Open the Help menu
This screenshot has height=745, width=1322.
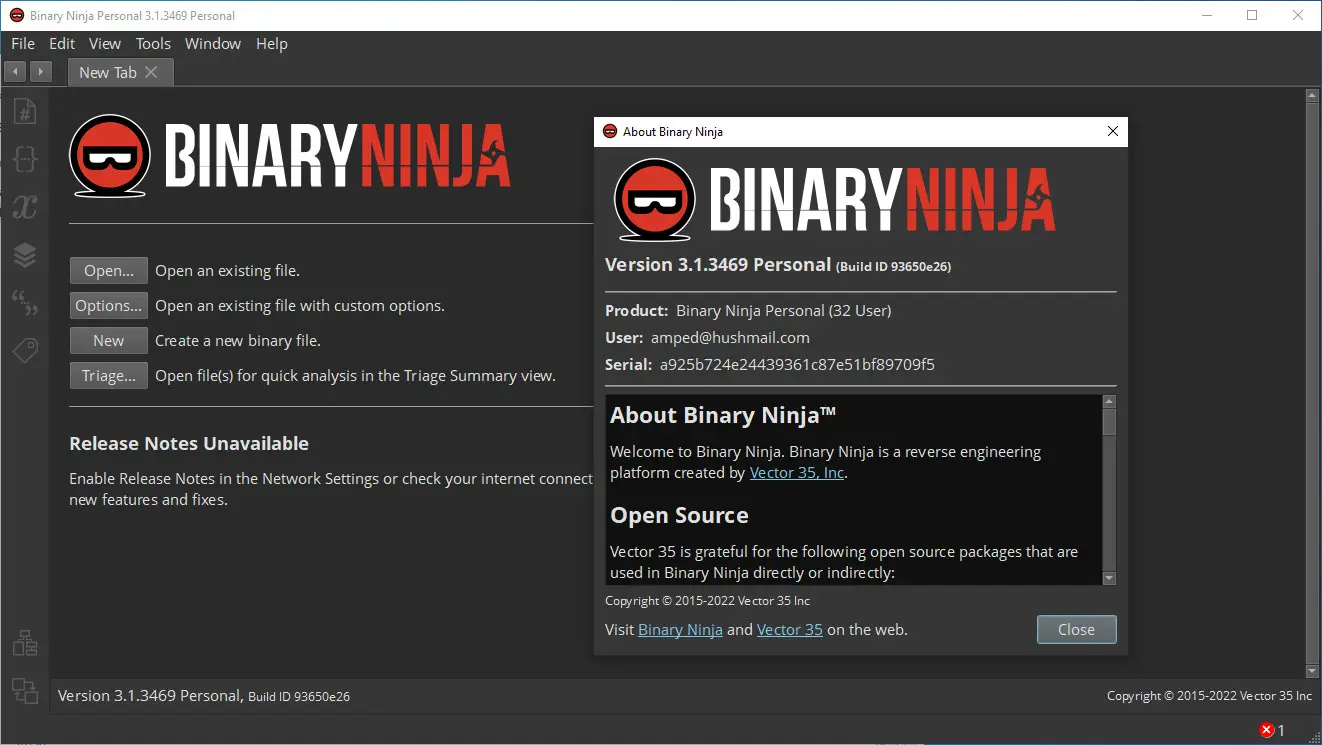click(272, 43)
